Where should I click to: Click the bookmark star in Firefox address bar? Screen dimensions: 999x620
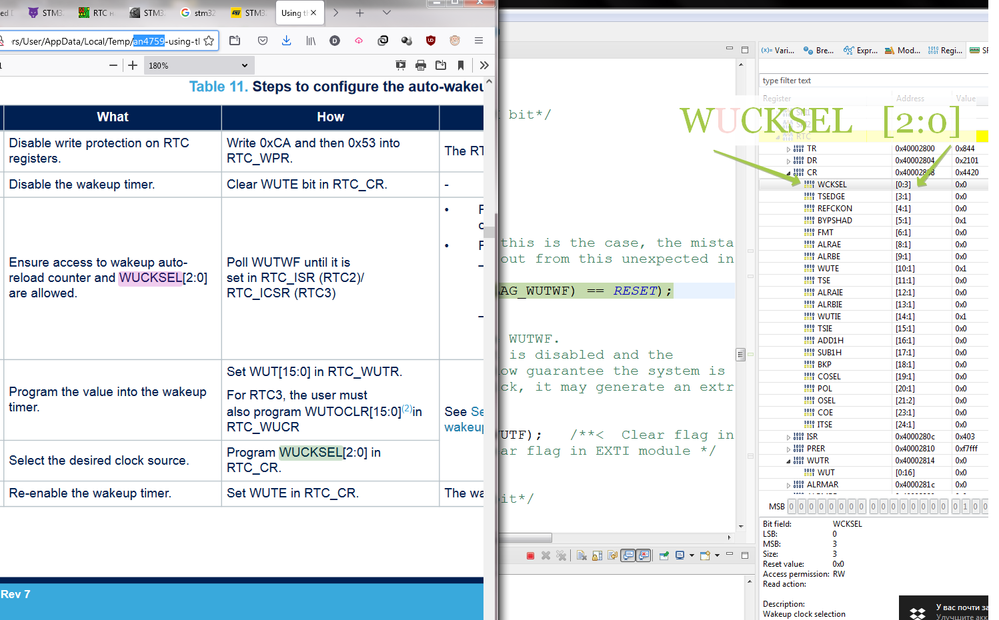(208, 41)
